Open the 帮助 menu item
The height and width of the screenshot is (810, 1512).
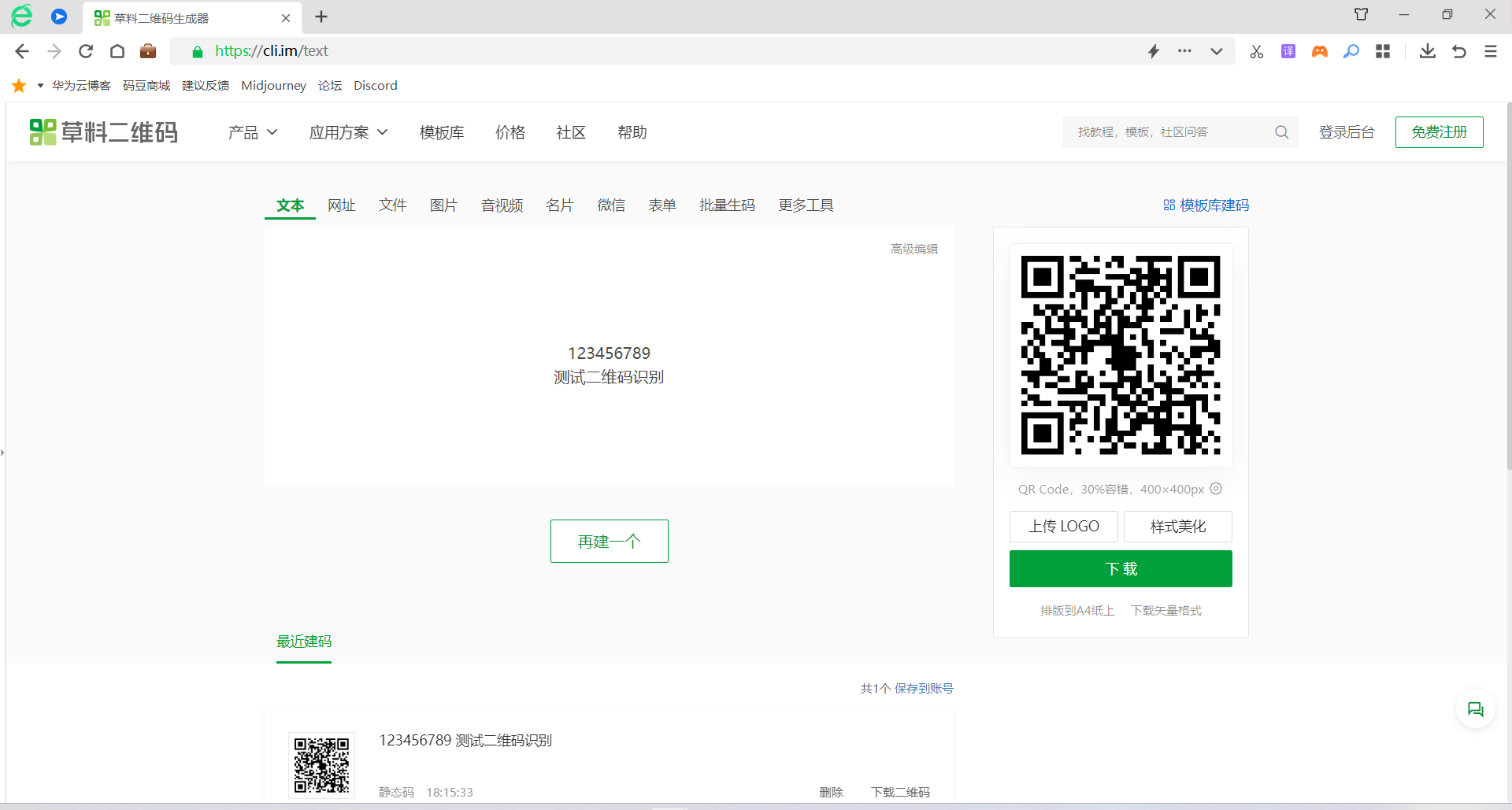point(632,132)
